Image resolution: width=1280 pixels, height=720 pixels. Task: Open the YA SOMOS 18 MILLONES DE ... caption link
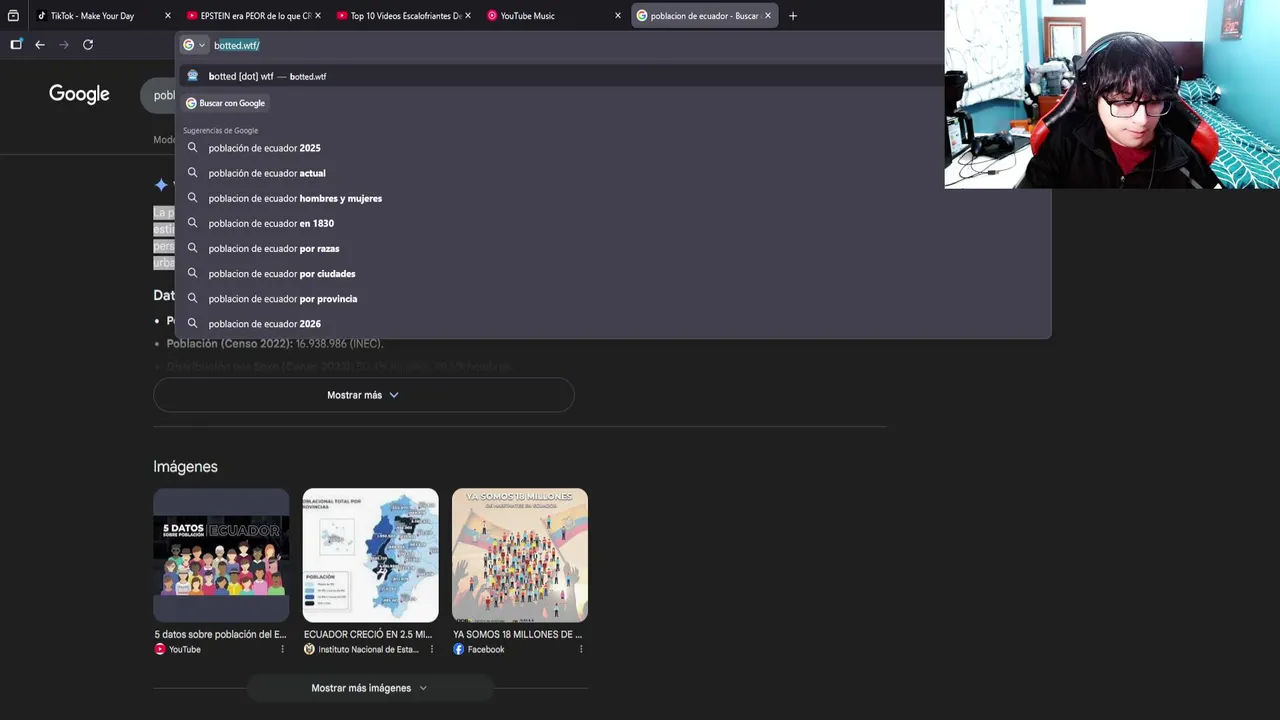pos(517,634)
